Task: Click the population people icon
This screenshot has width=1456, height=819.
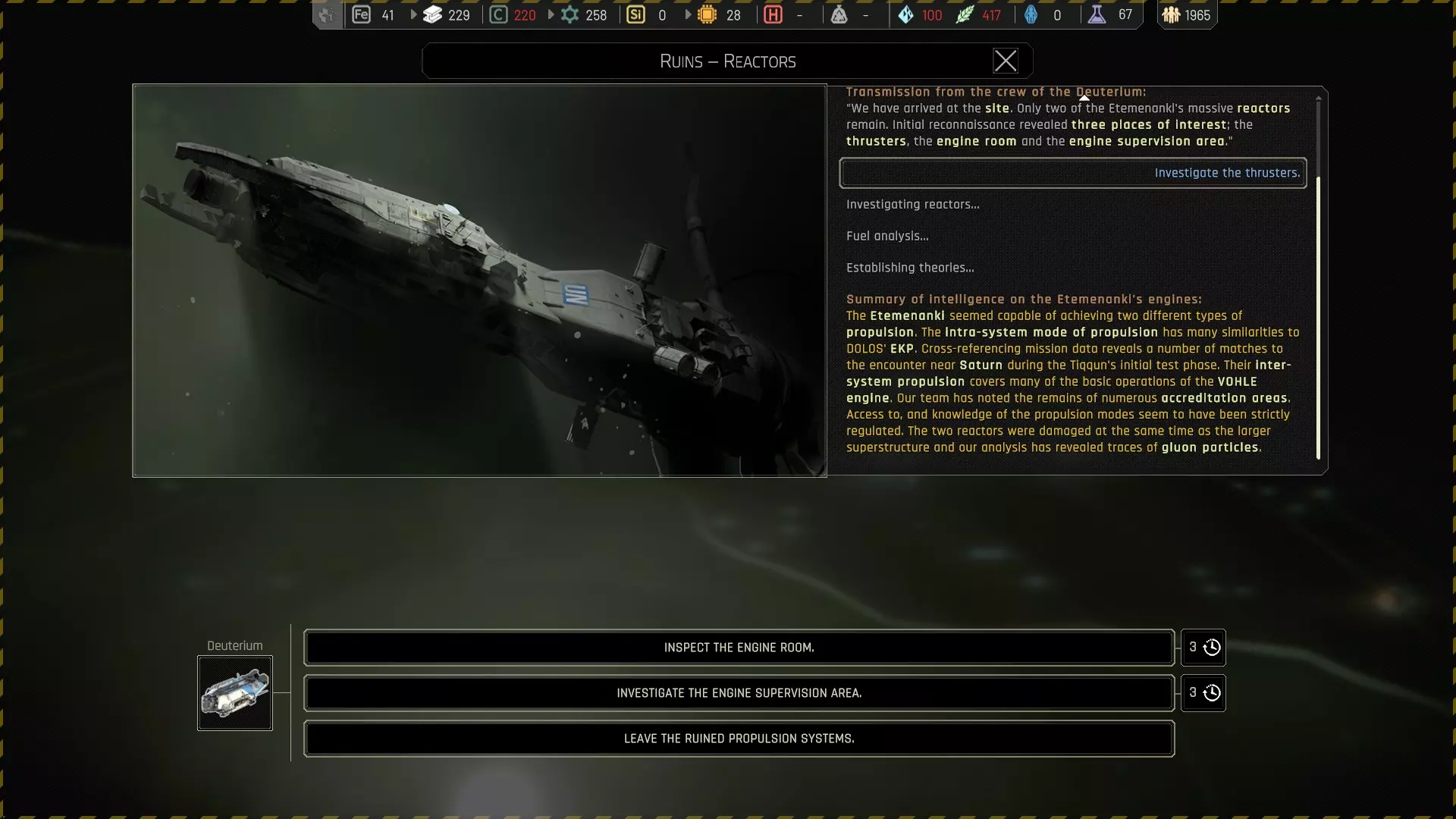Action: click(1171, 14)
